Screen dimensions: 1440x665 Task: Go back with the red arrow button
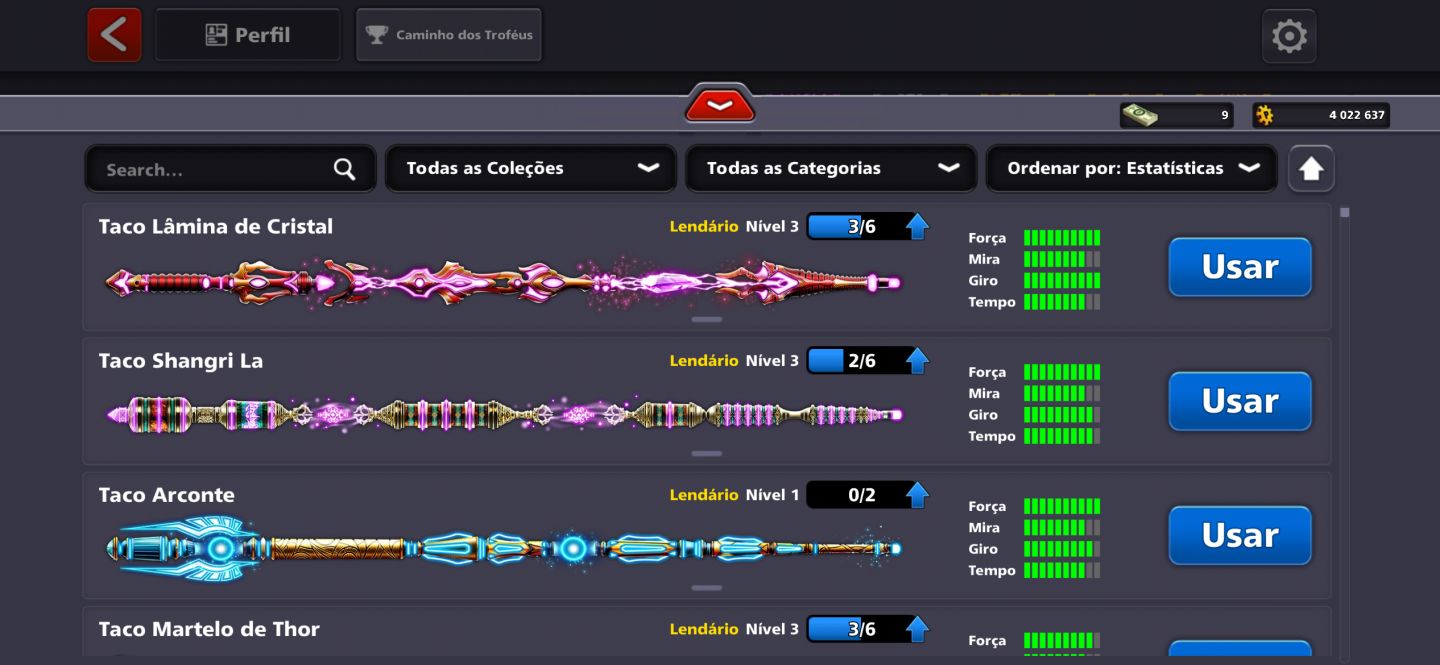pos(114,35)
